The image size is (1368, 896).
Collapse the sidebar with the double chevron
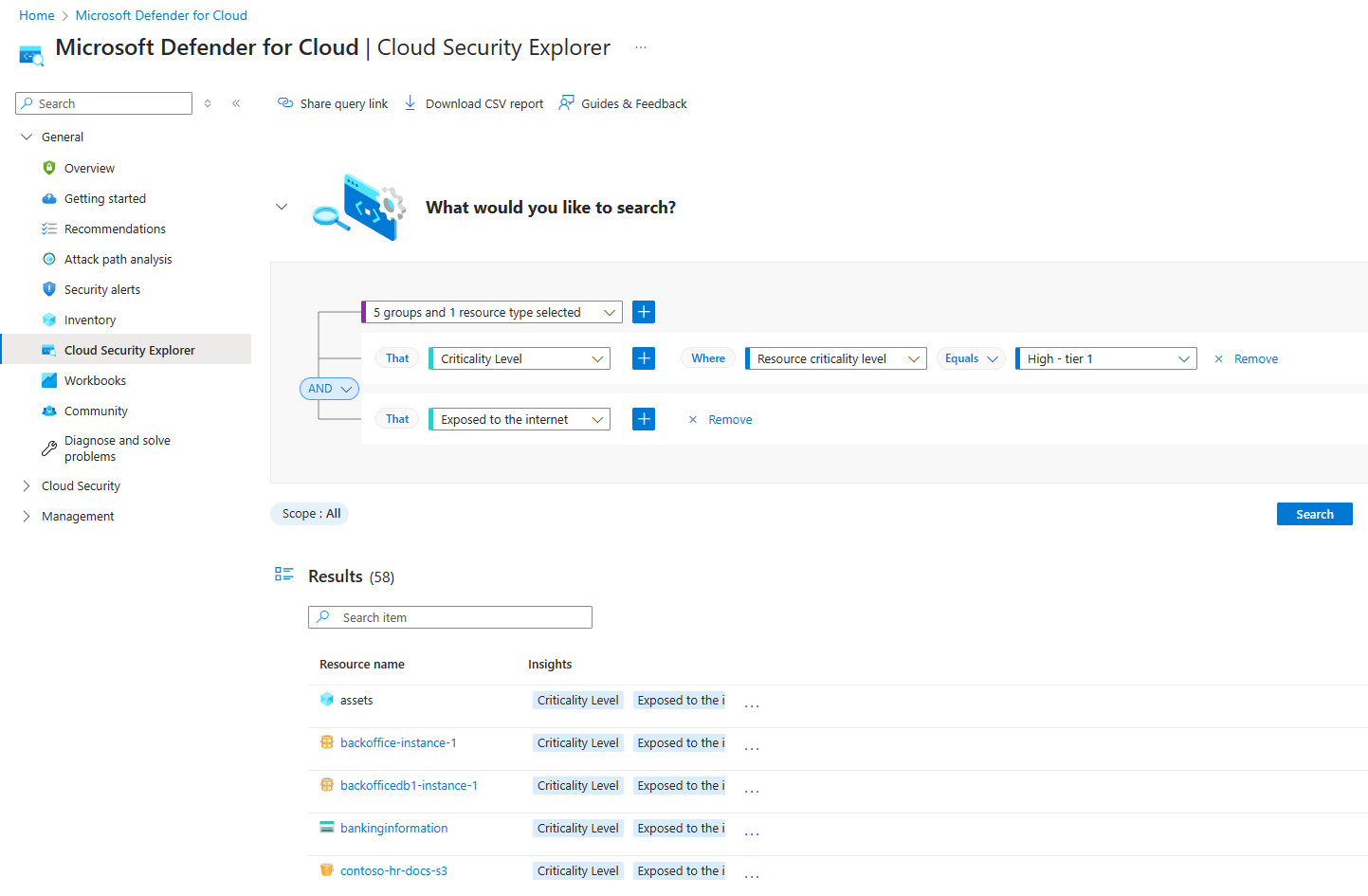236,103
